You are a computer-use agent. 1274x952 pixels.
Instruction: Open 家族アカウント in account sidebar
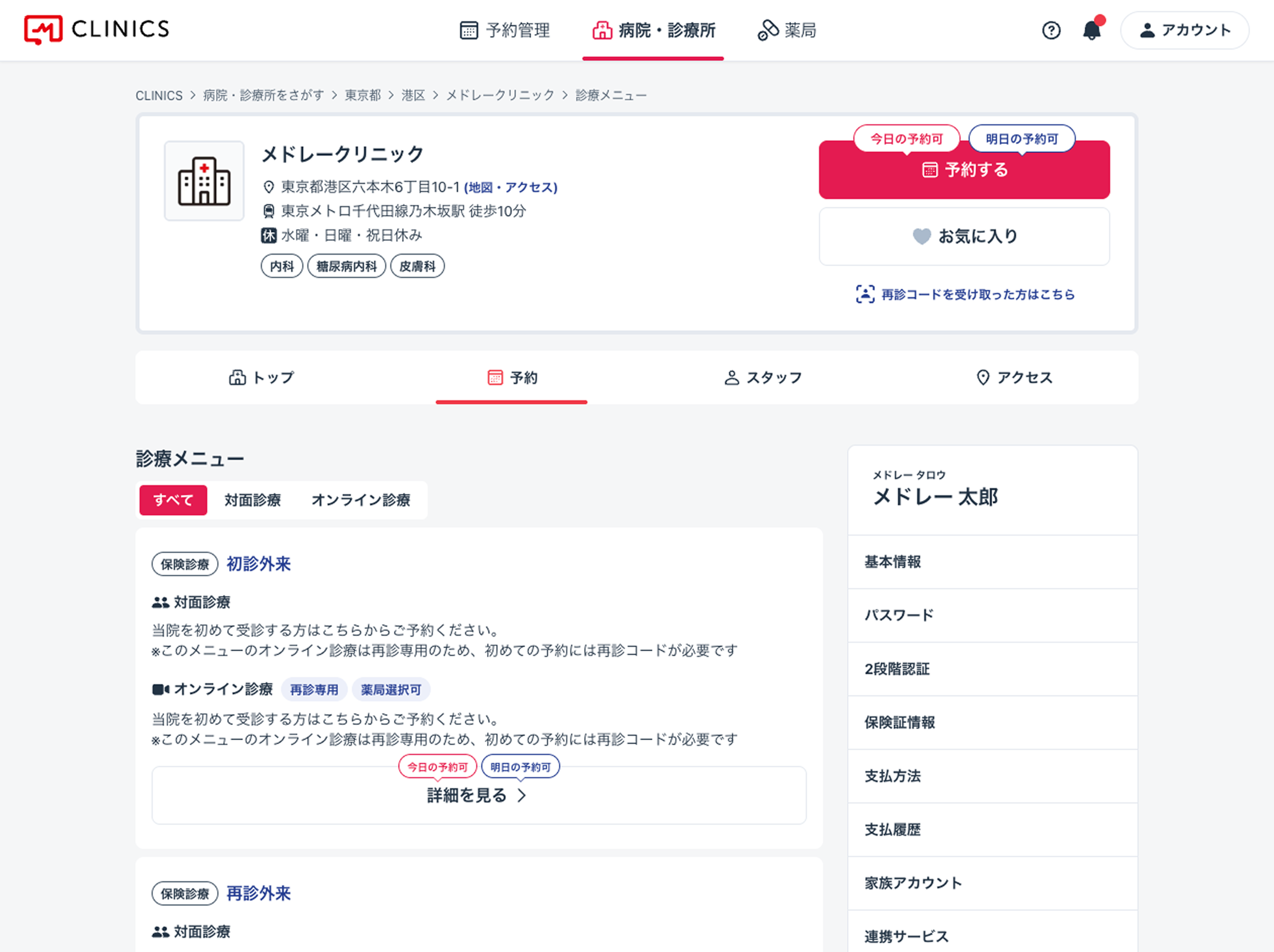tap(992, 883)
